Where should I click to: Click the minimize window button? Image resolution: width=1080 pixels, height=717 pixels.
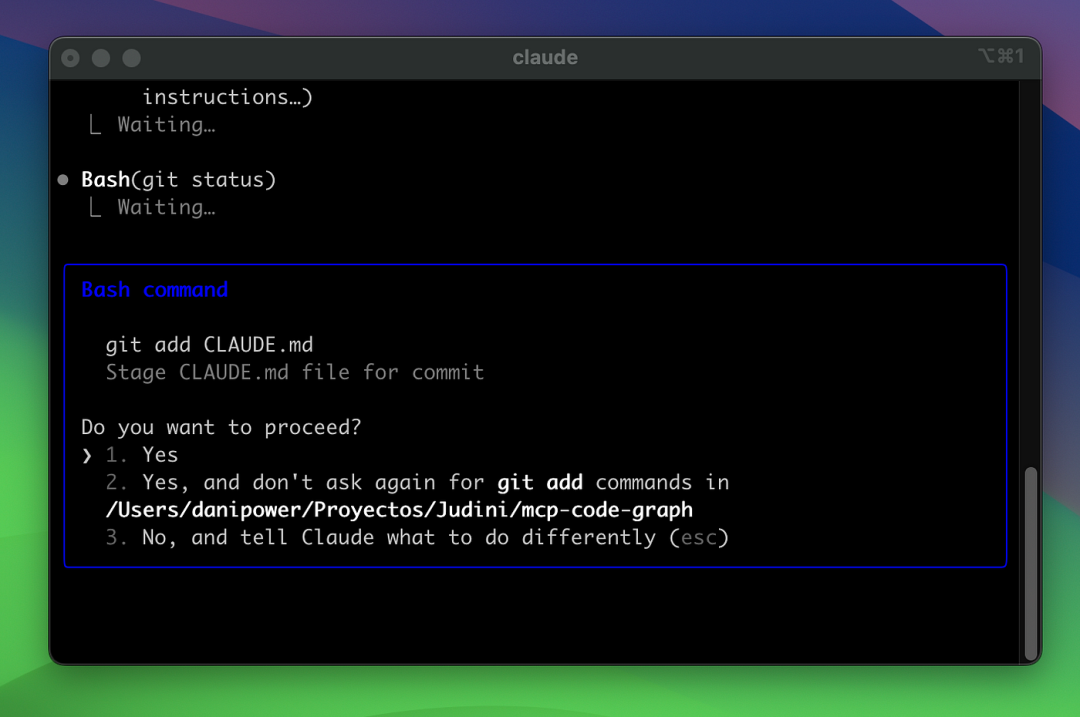click(101, 59)
